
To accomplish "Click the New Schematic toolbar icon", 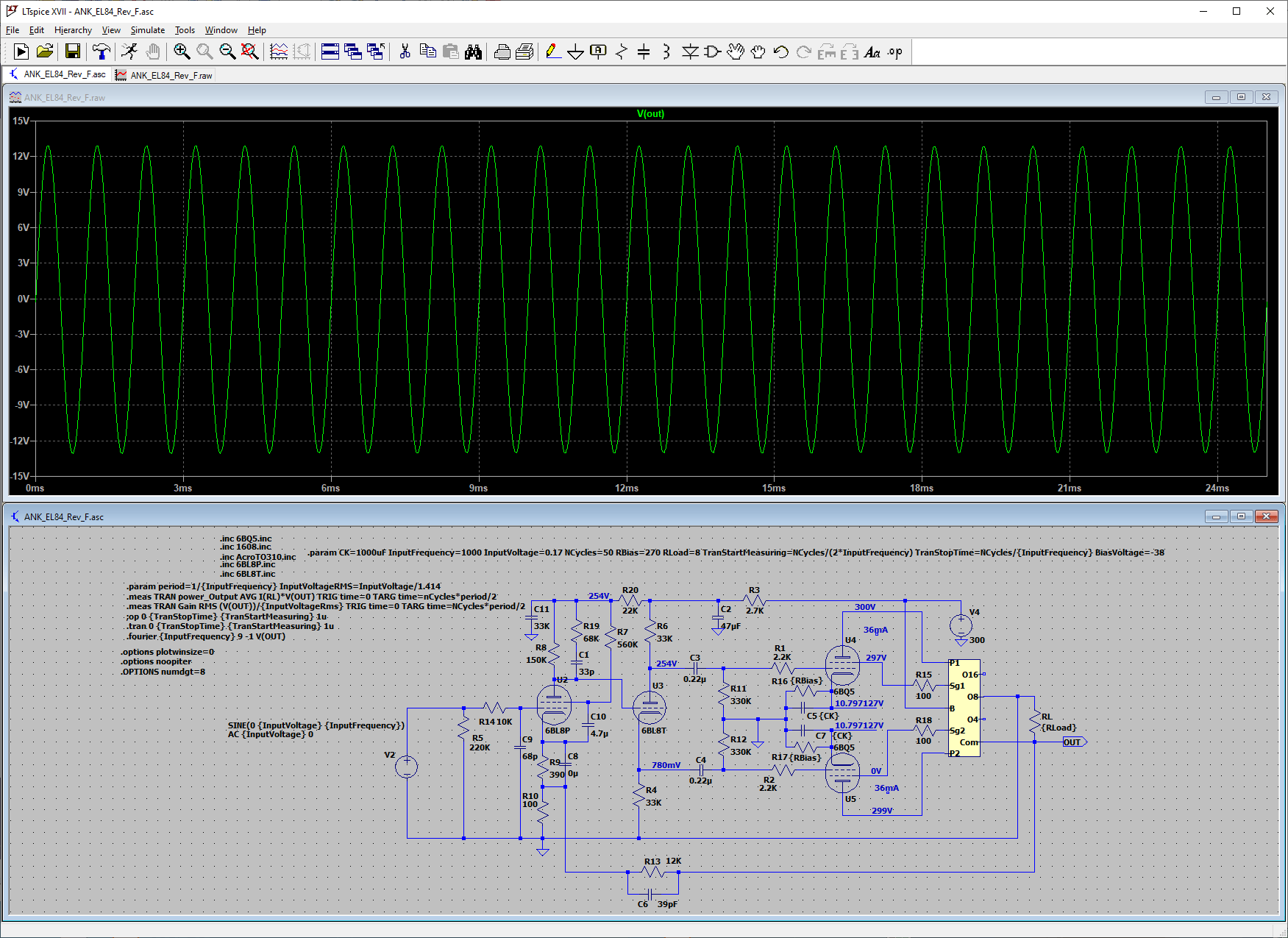I will click(x=21, y=51).
